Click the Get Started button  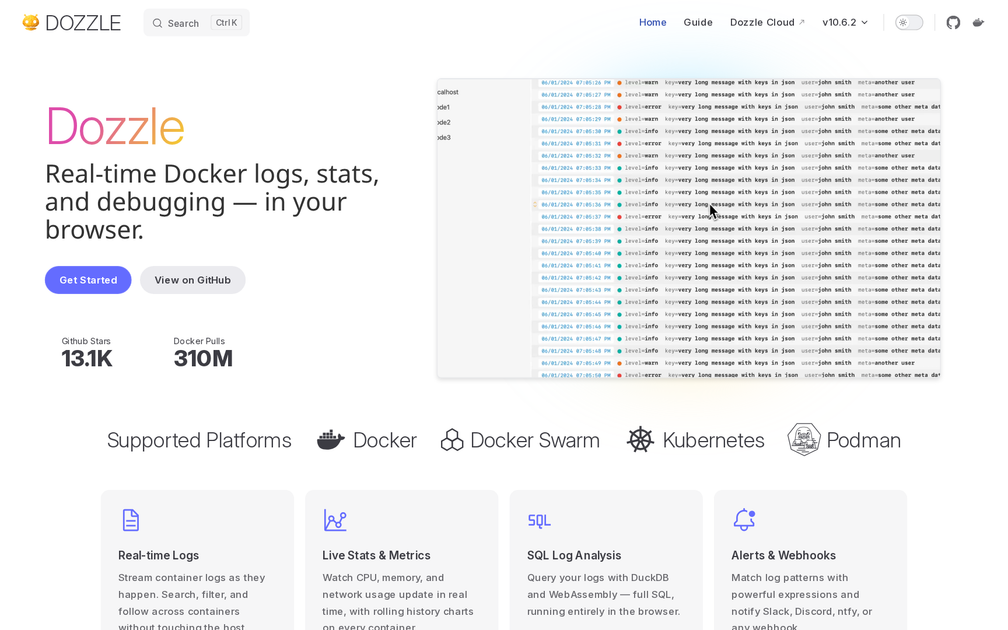[88, 280]
